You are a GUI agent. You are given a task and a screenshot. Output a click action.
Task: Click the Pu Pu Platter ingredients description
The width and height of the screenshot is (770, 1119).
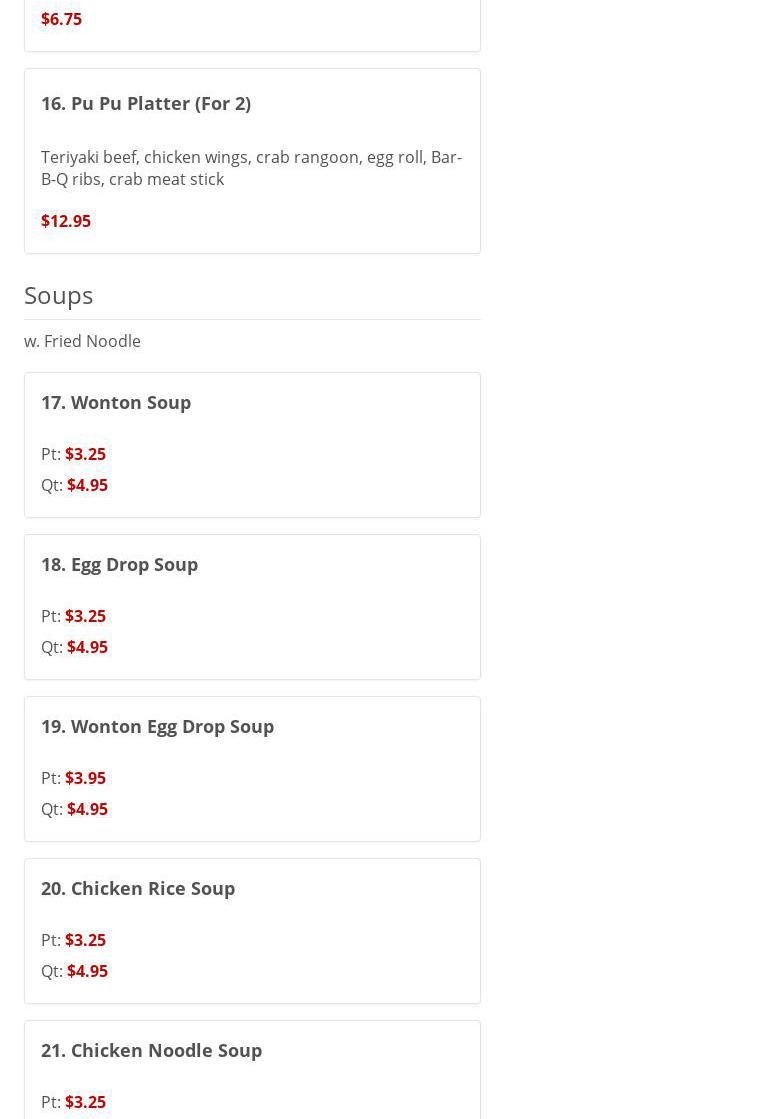pyautogui.click(x=251, y=168)
